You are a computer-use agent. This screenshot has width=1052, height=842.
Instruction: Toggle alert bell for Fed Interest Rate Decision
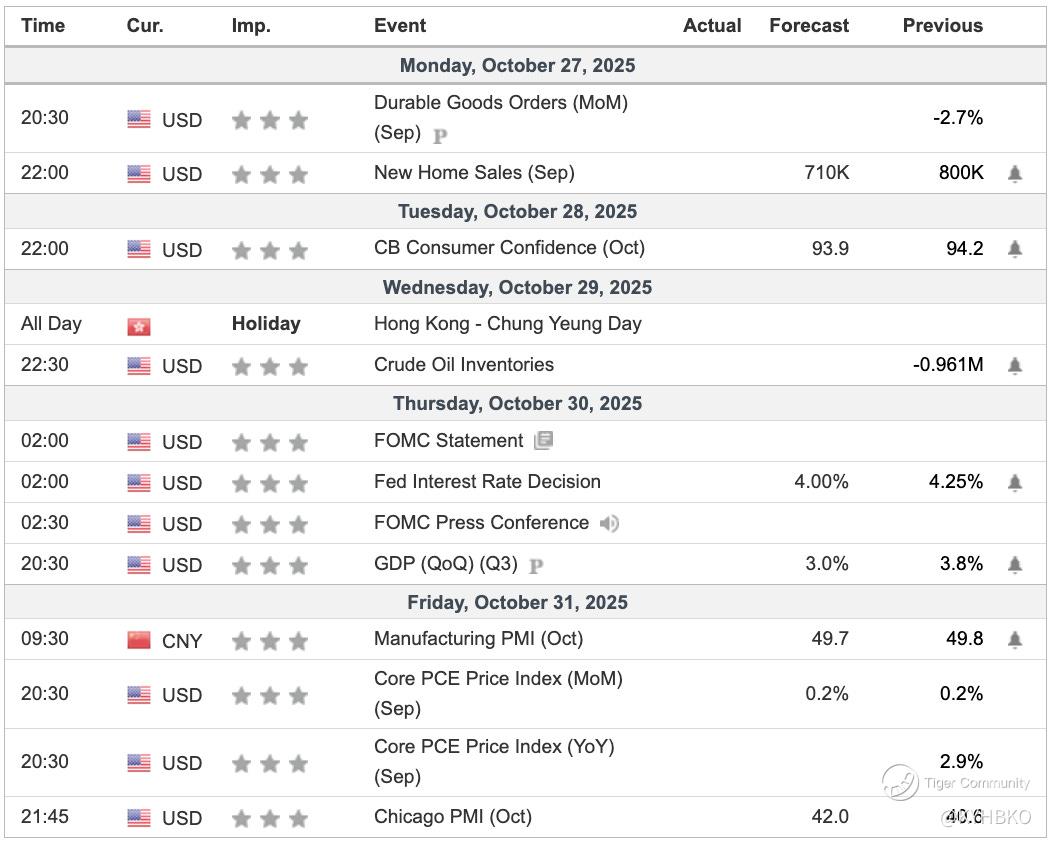tap(1015, 483)
